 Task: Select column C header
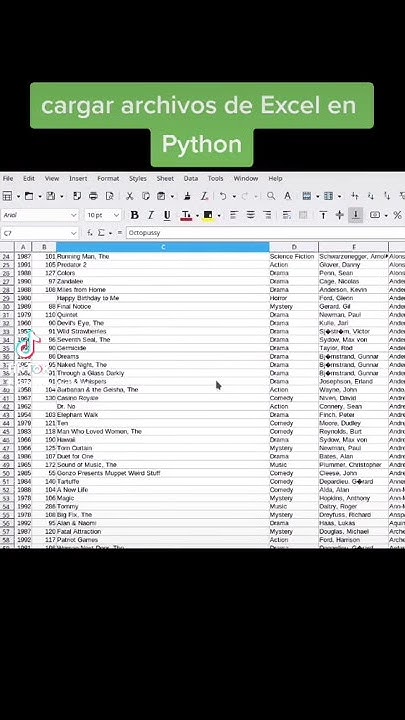[x=163, y=247]
